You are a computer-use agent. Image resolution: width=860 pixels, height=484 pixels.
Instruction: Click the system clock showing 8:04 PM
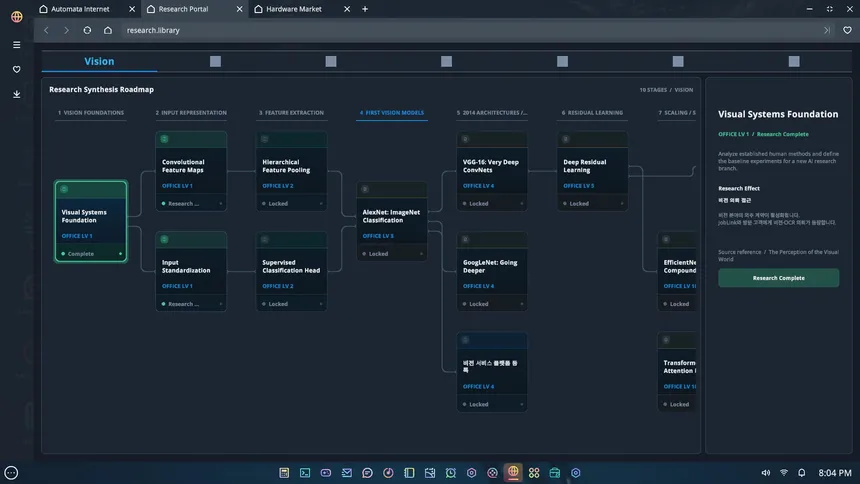point(834,472)
